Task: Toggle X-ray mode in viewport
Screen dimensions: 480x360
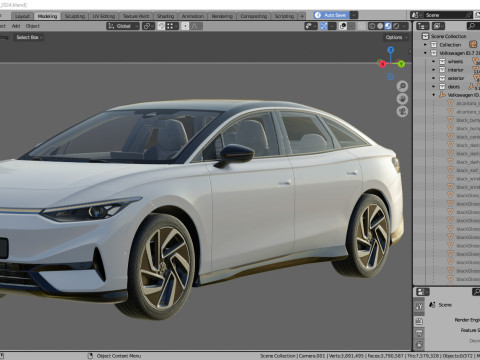Action: 362,26
